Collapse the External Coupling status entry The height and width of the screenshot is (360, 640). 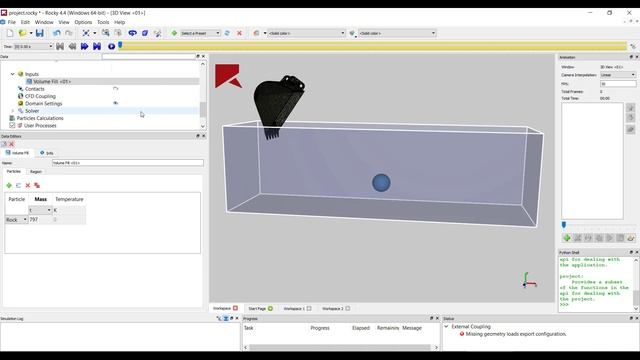[446, 327]
